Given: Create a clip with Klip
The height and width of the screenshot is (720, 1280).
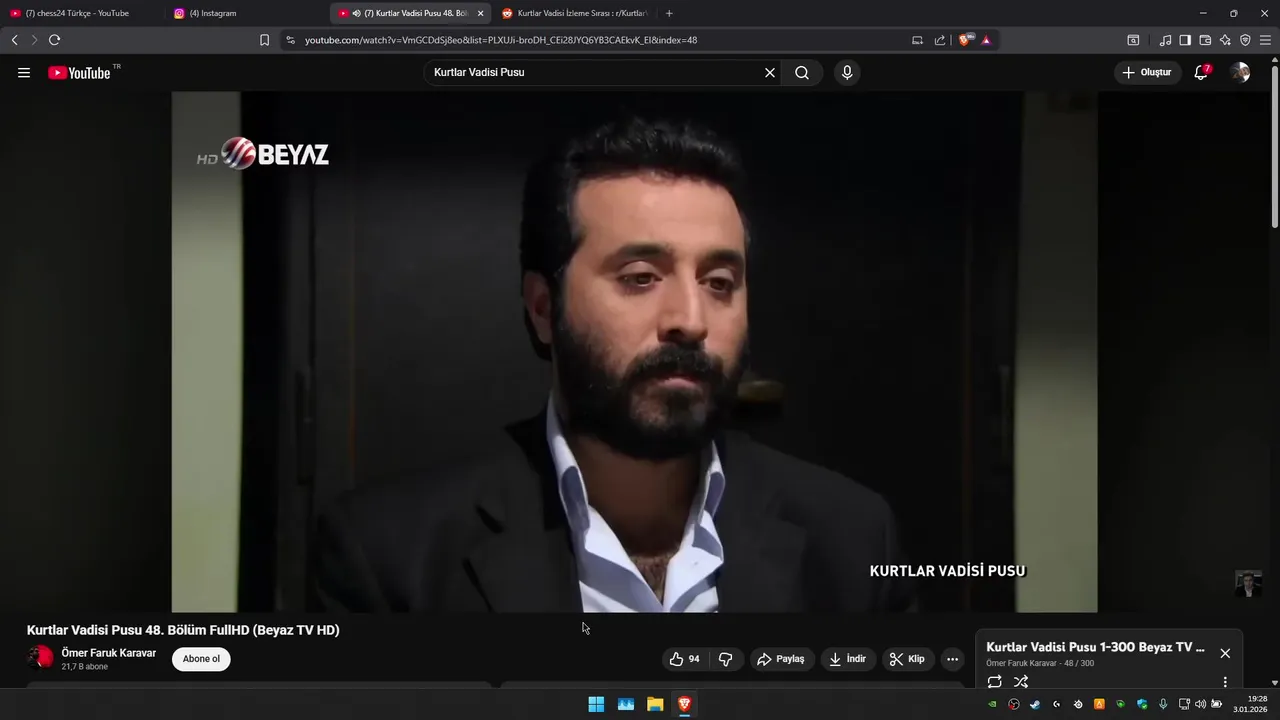Looking at the screenshot, I should coord(907,659).
